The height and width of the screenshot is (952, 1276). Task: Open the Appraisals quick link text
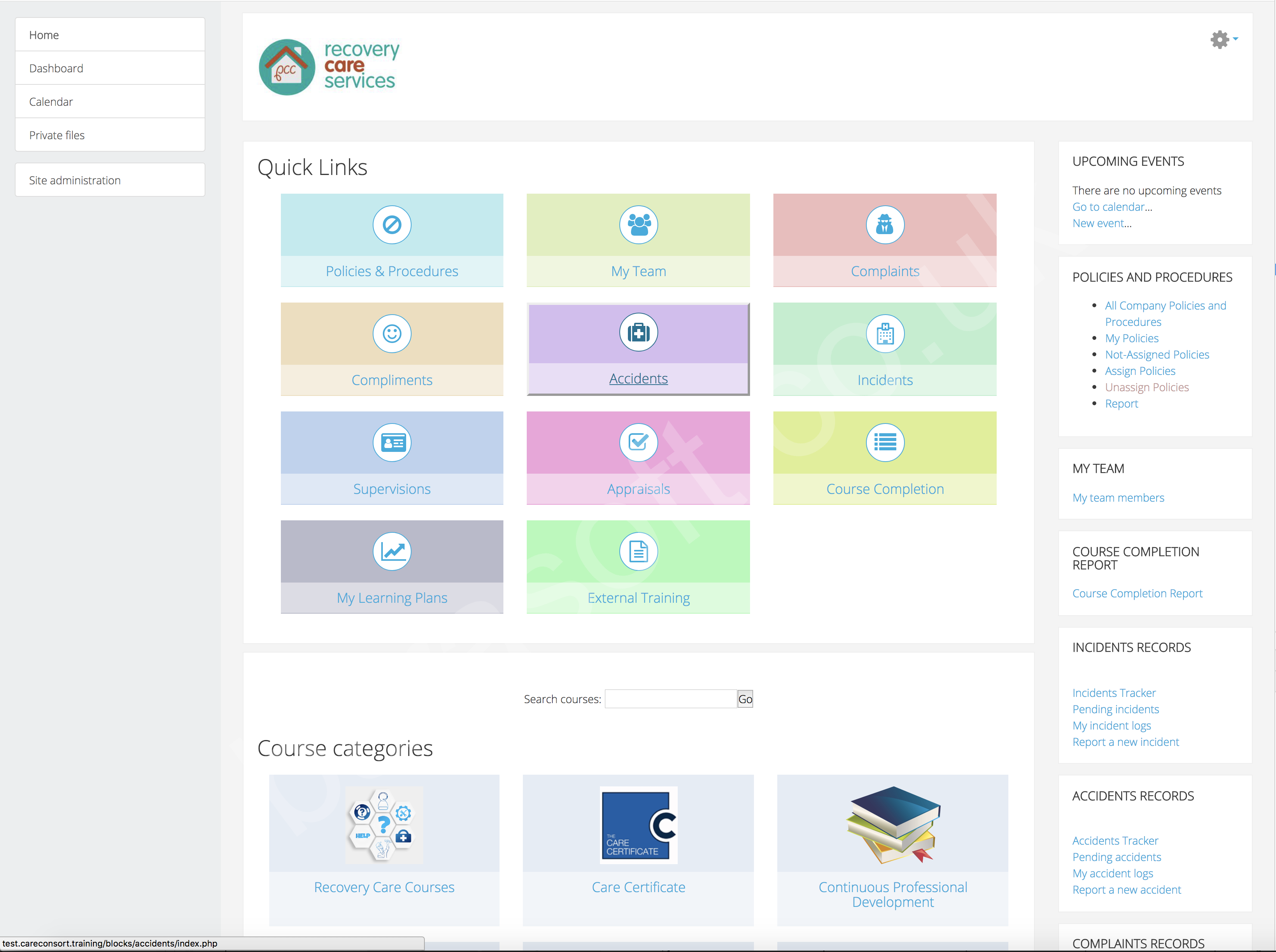638,489
